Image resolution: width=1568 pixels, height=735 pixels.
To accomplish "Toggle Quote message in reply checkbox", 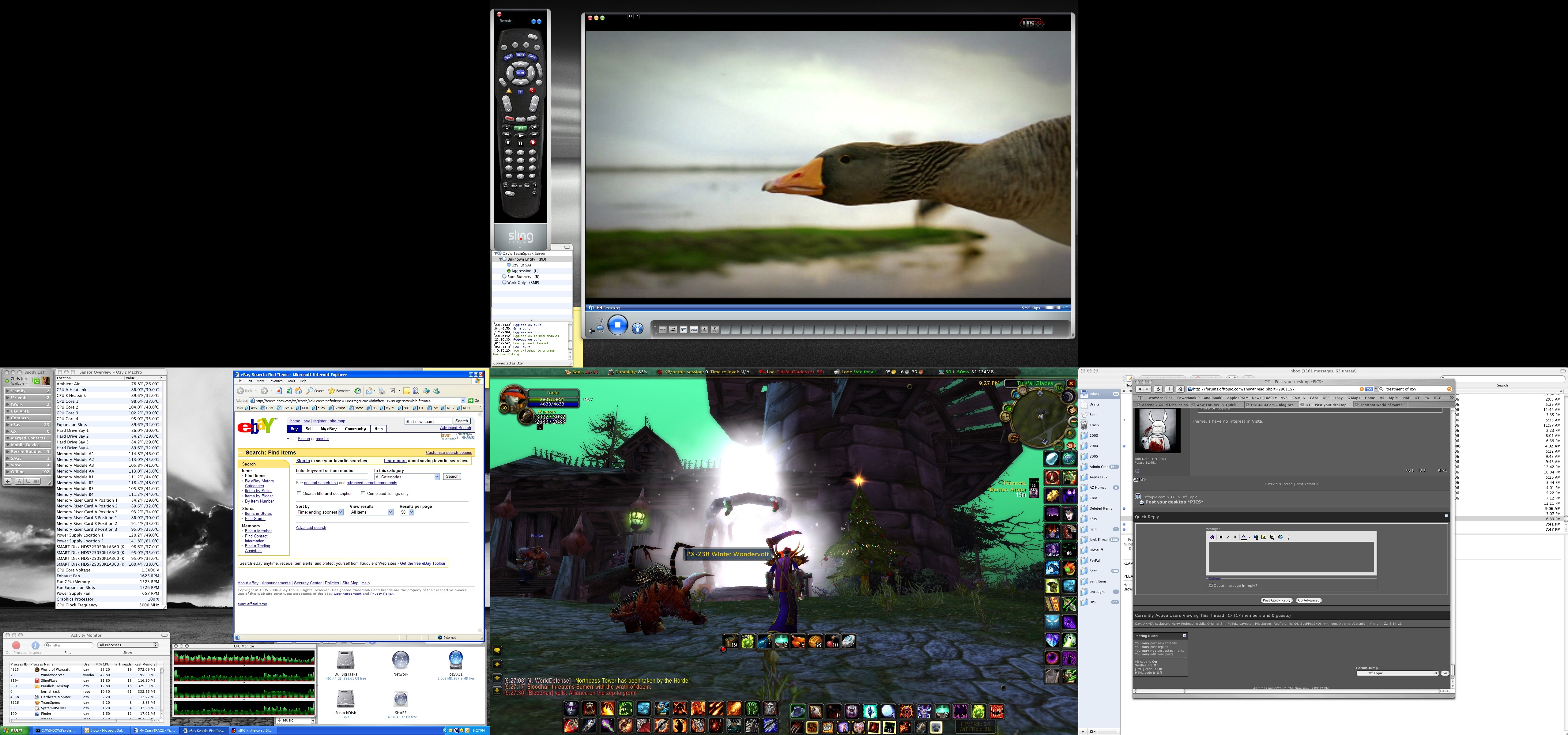I will pos(1211,585).
